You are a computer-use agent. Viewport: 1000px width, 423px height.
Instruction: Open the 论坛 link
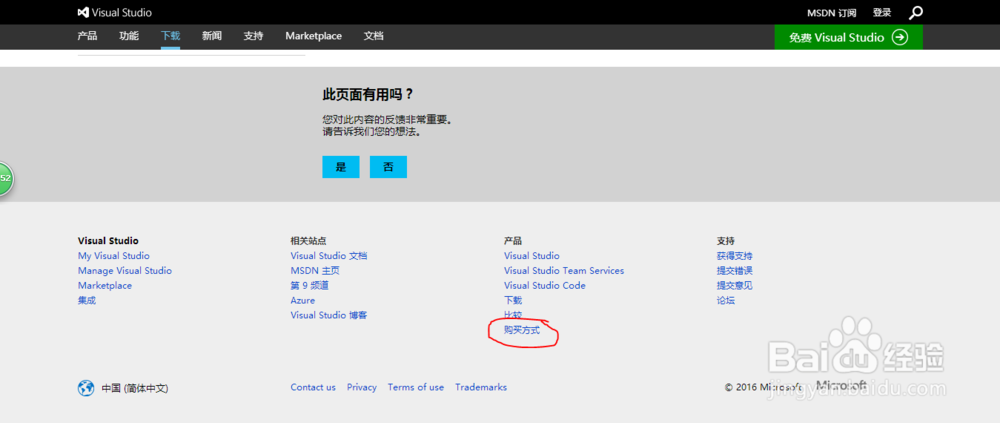726,300
